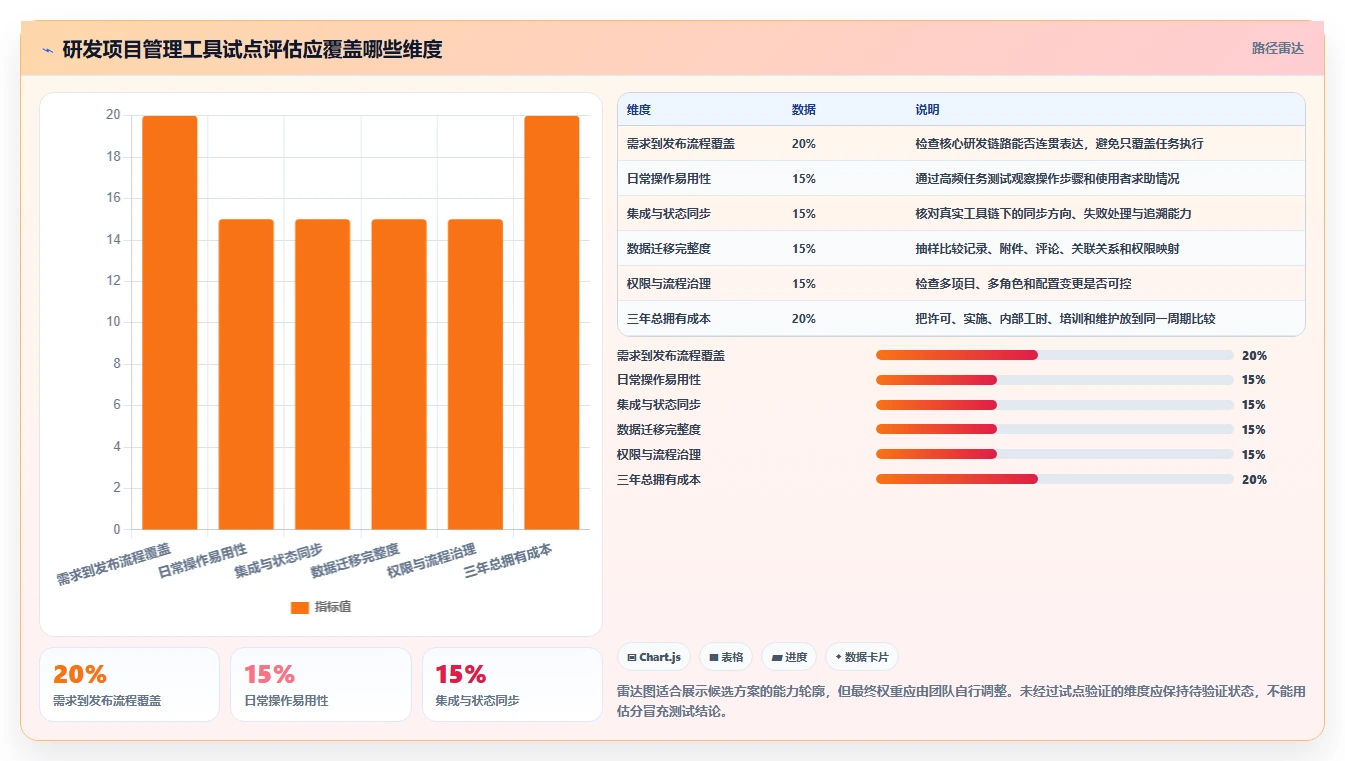This screenshot has height=761, width=1345.
Task: Click the y-axis value 20
Action: click(x=113, y=115)
